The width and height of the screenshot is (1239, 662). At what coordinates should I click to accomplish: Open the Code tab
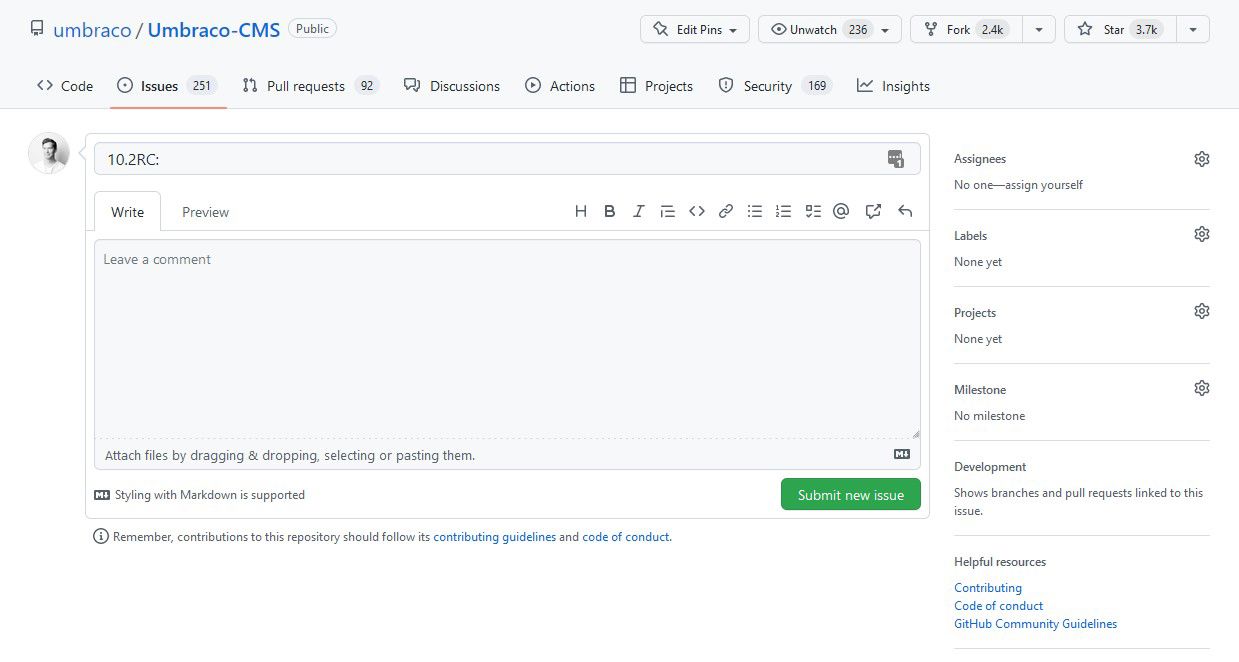65,86
